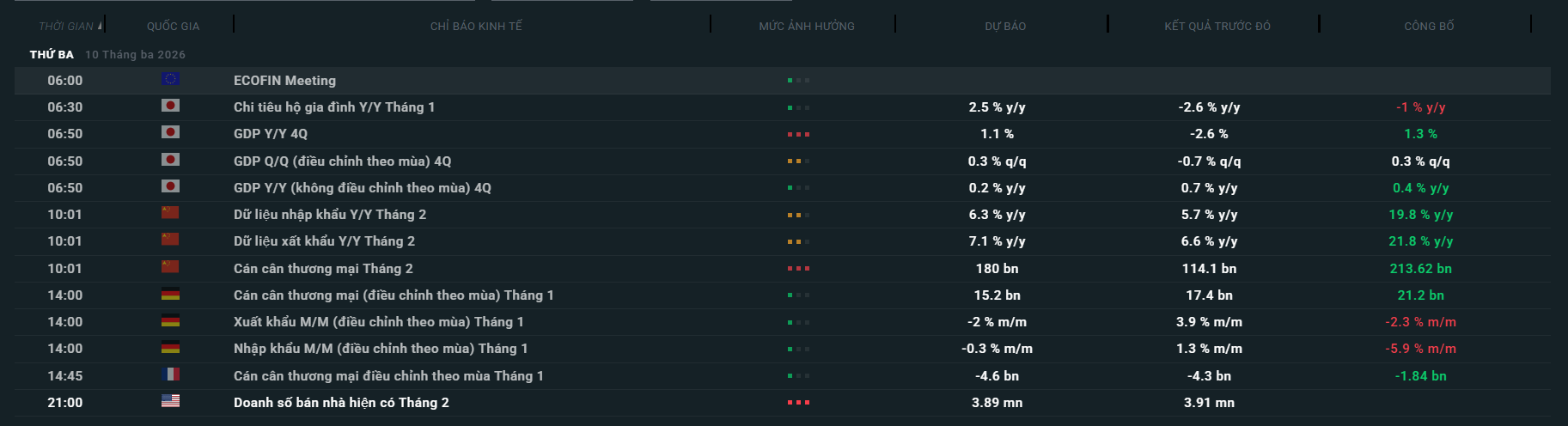Click the China flag beside Cán cân thương mại Tháng 2
This screenshot has height=426, width=1568.
[x=170, y=267]
